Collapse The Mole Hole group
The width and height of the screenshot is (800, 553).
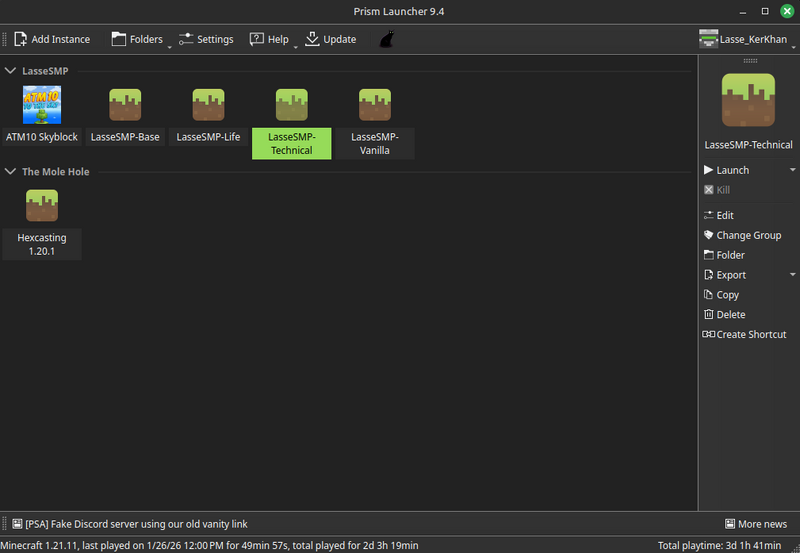(x=11, y=172)
